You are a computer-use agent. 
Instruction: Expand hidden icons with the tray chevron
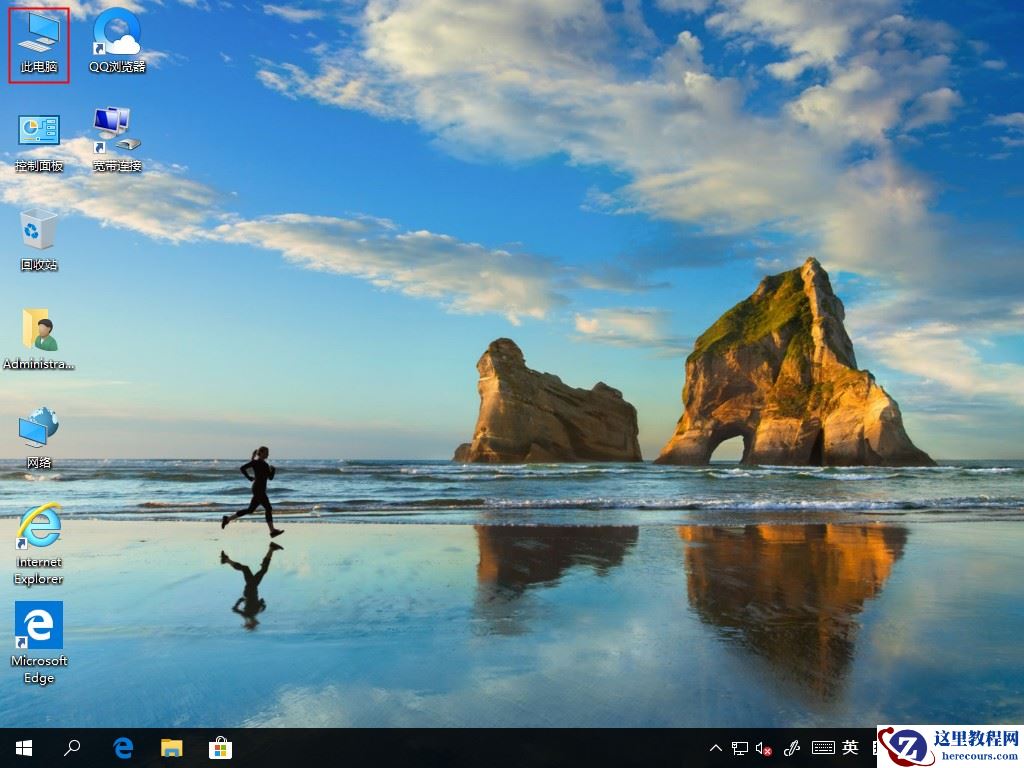(x=715, y=747)
